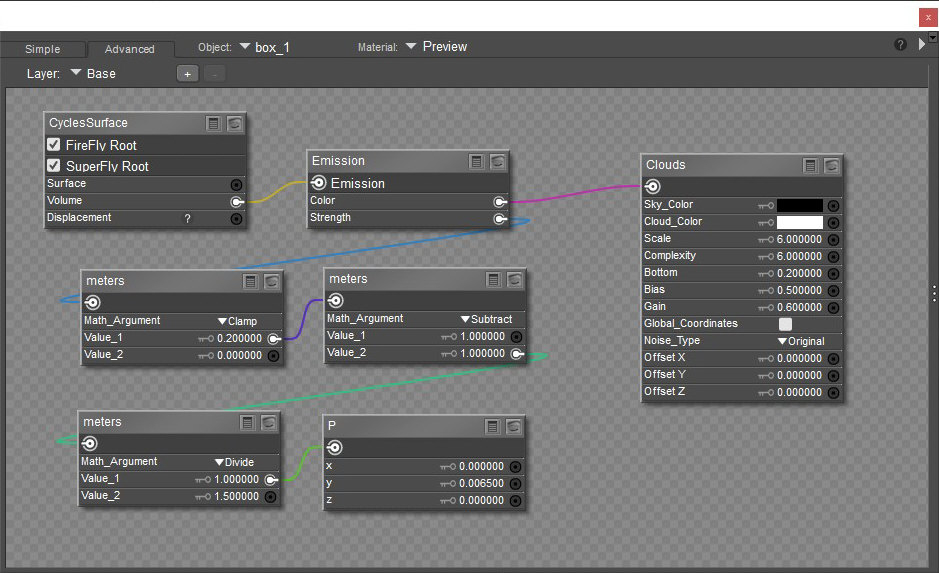Image resolution: width=939 pixels, height=573 pixels.
Task: Toggle the SuperFly Root checkbox
Action: [x=54, y=166]
